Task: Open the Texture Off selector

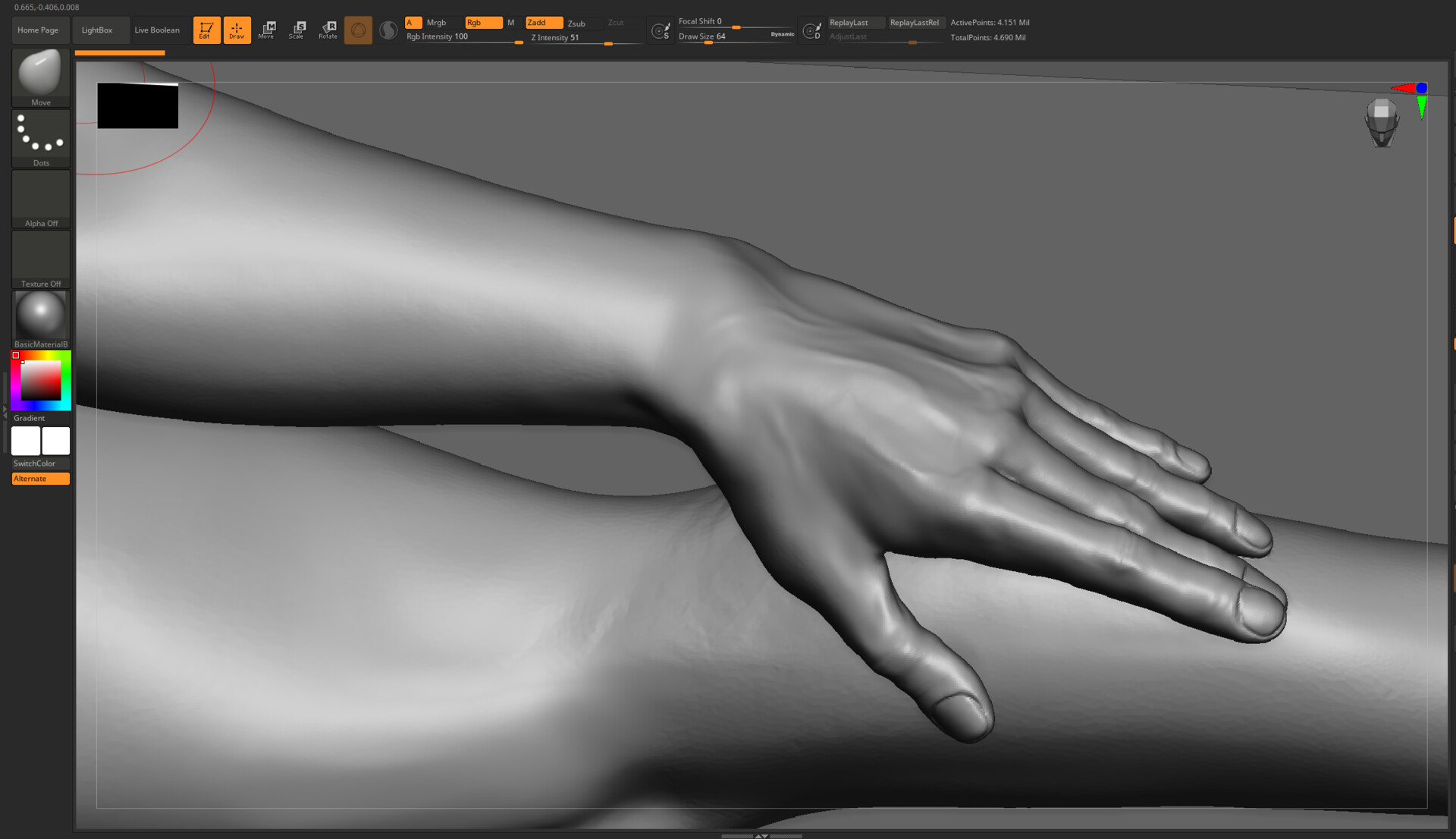Action: coord(40,256)
